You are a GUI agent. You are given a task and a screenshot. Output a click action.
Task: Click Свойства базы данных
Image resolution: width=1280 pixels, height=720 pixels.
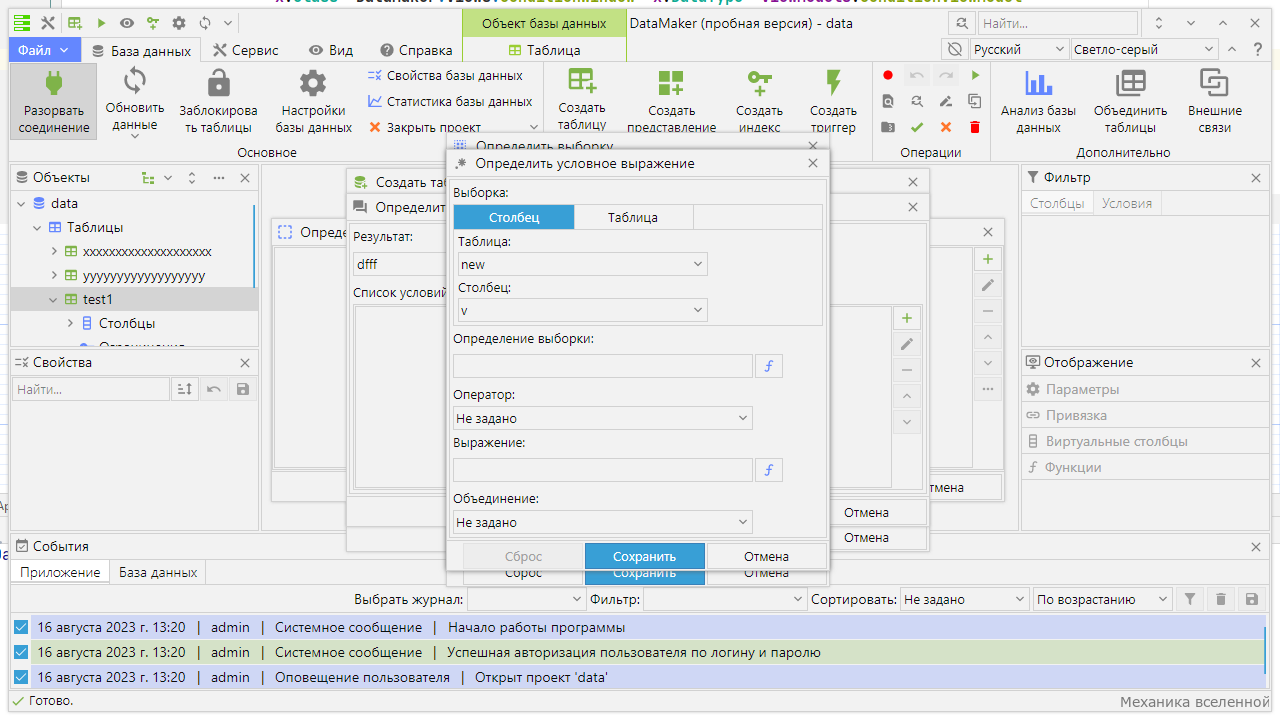click(x=445, y=75)
